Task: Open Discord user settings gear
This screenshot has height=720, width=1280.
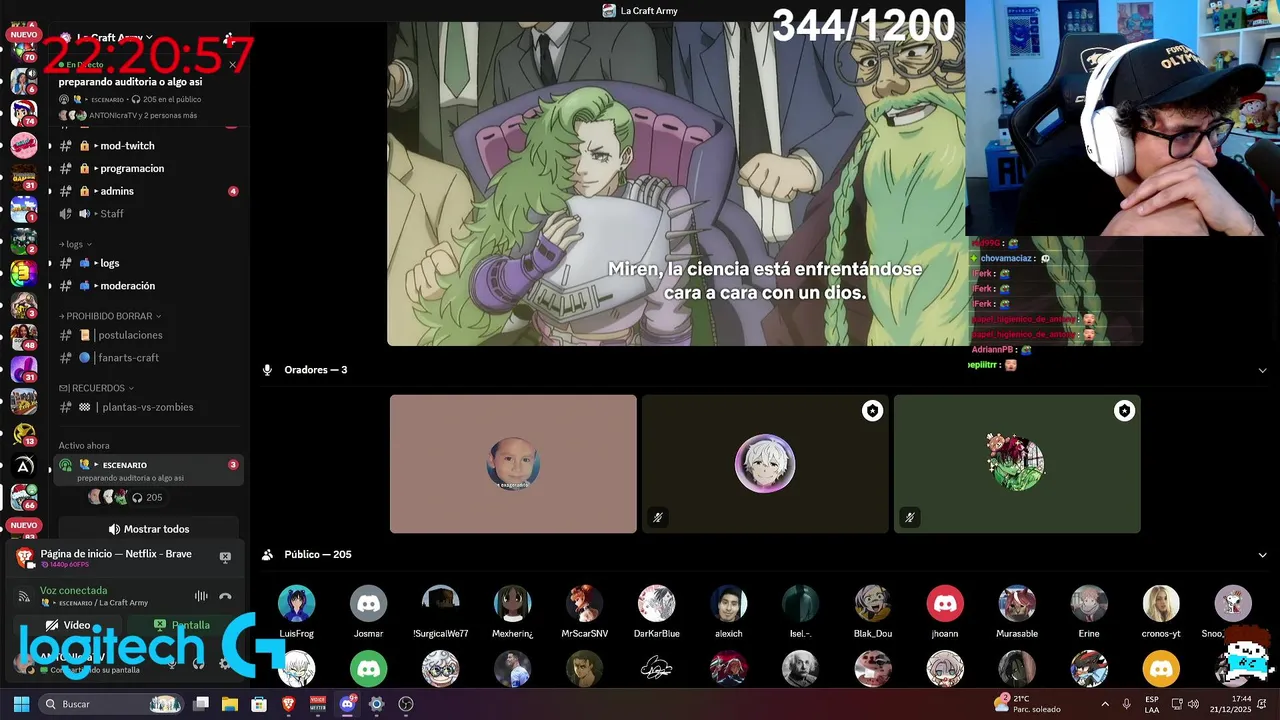Action: (225, 663)
